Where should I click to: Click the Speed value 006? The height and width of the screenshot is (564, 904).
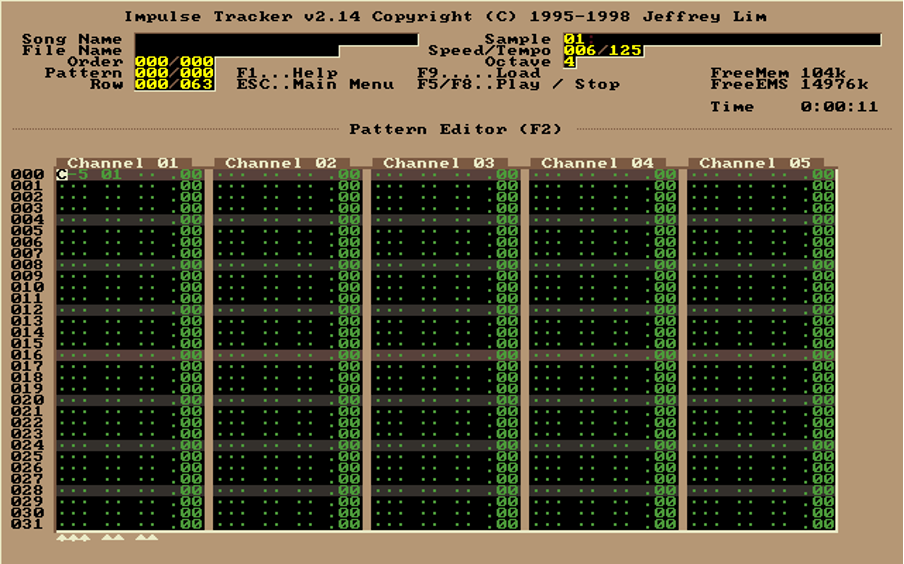pyautogui.click(x=579, y=51)
